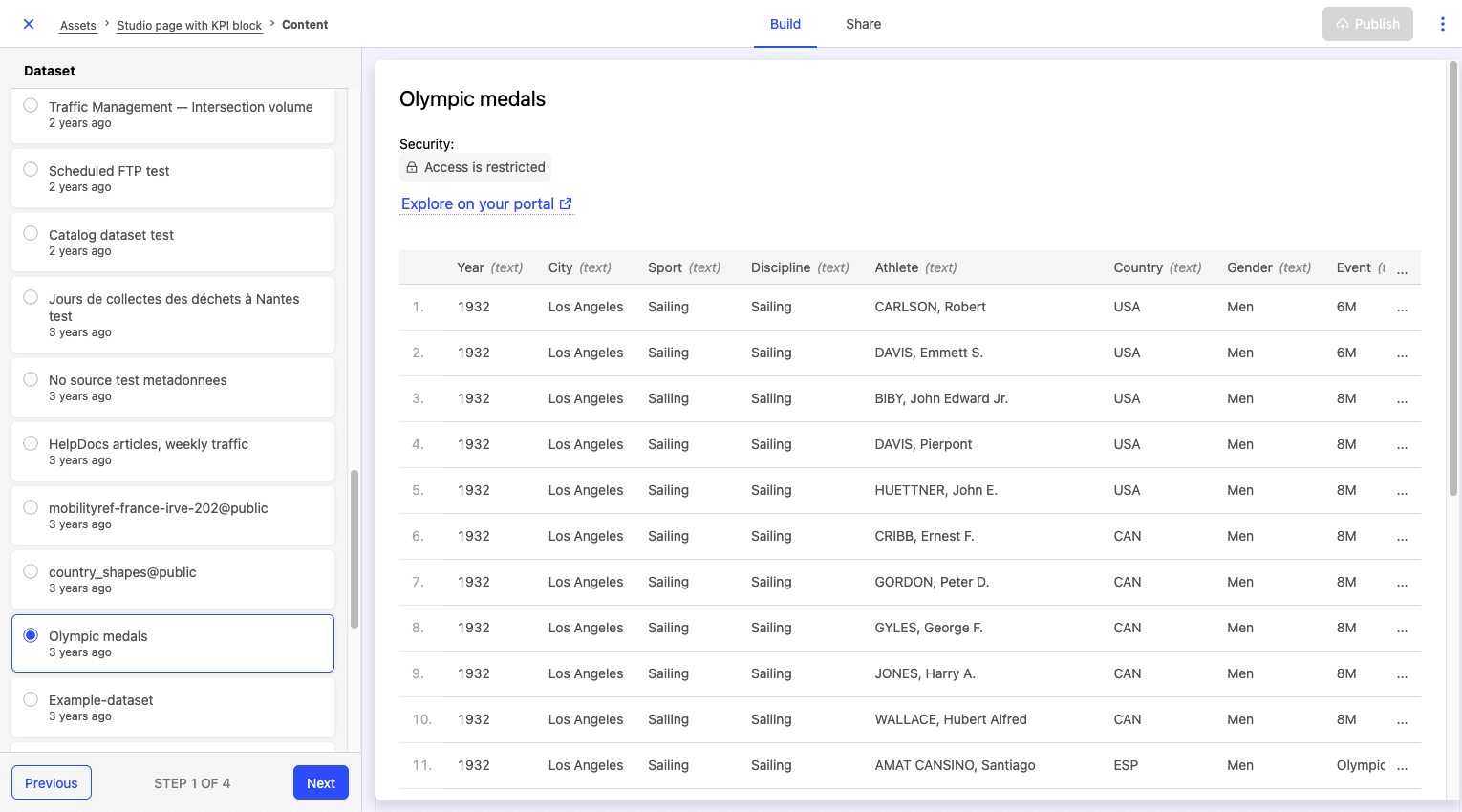
Task: Click the Athlete column header
Action: [x=896, y=267]
